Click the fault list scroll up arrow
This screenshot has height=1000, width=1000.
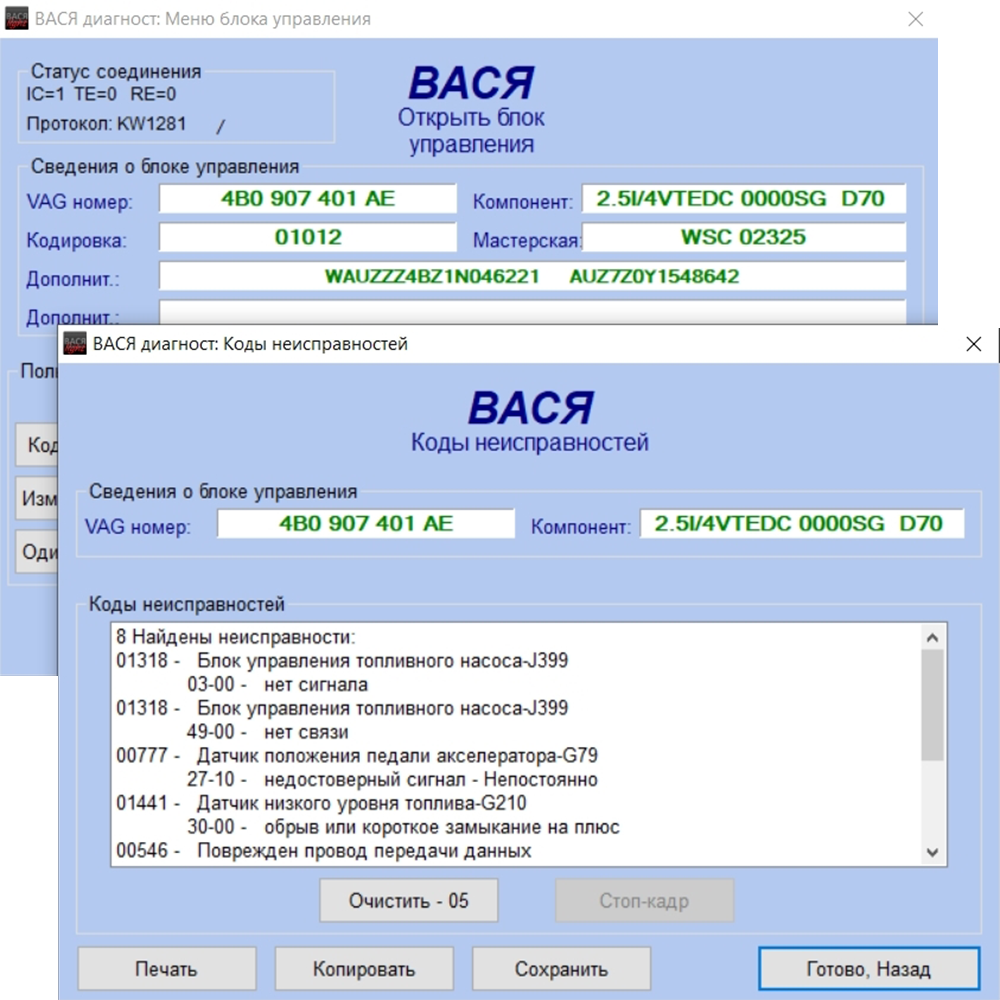[x=932, y=638]
